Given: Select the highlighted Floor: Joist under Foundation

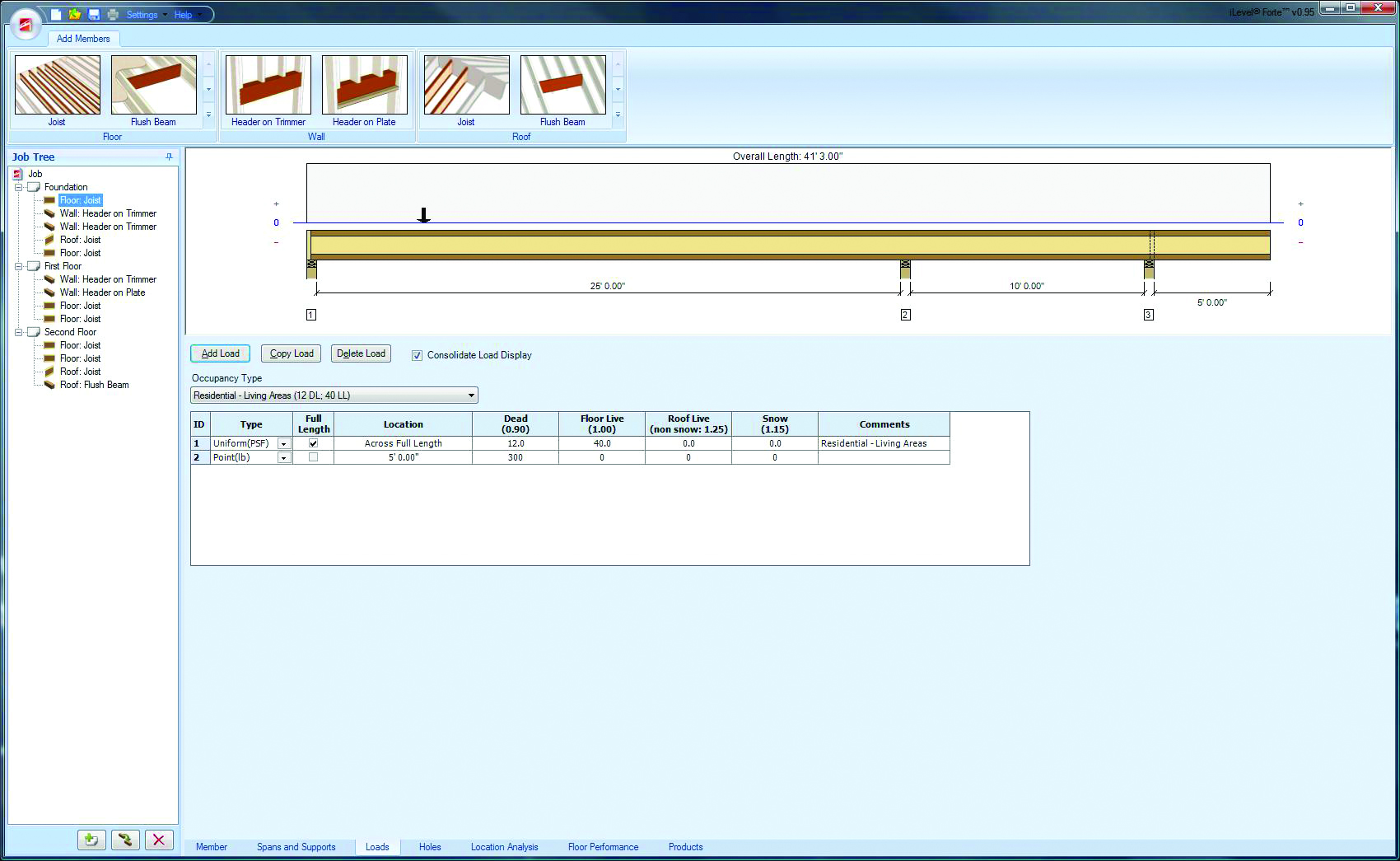Looking at the screenshot, I should [x=81, y=200].
